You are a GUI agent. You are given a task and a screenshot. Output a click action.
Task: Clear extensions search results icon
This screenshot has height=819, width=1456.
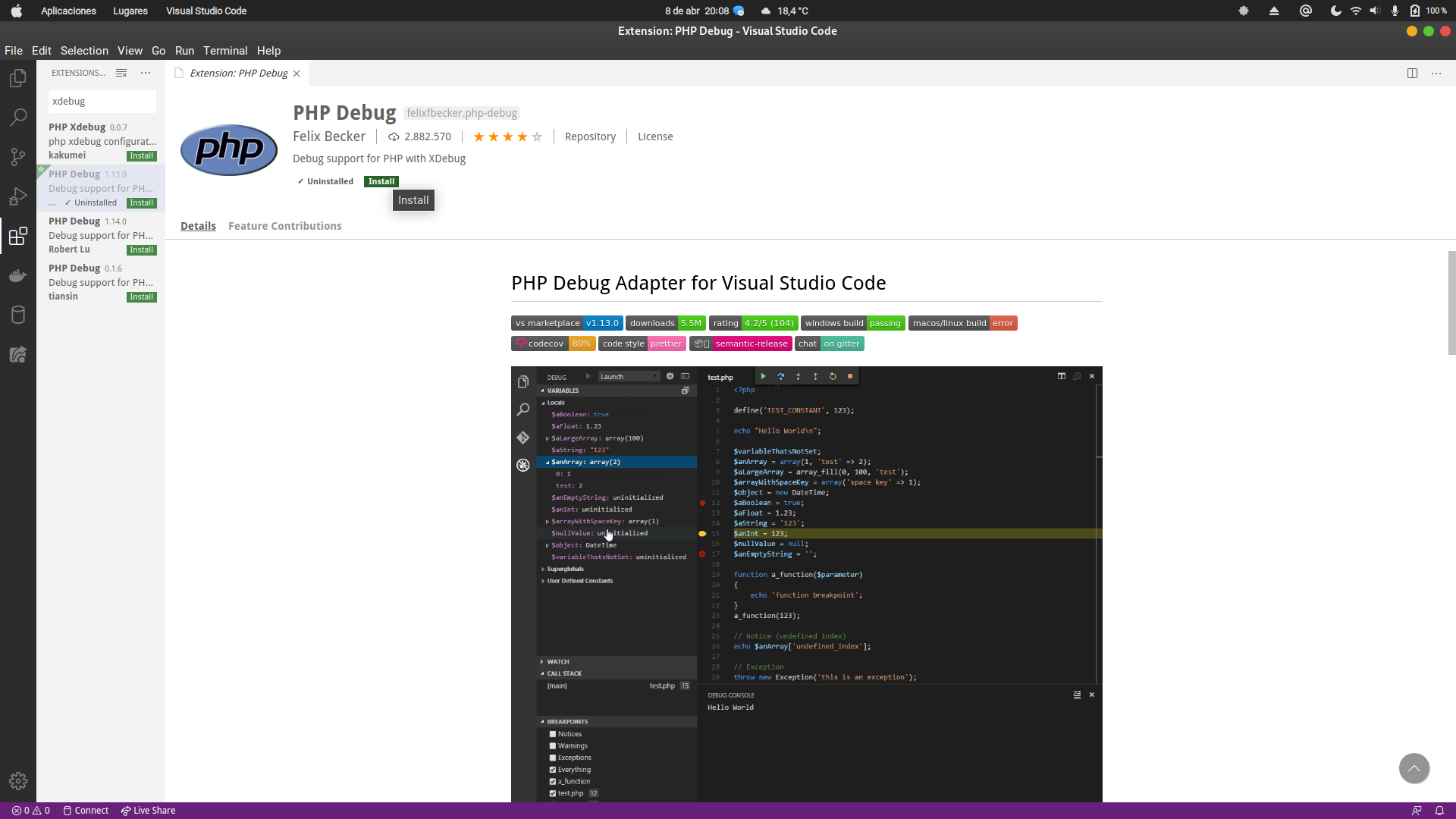pyautogui.click(x=121, y=73)
